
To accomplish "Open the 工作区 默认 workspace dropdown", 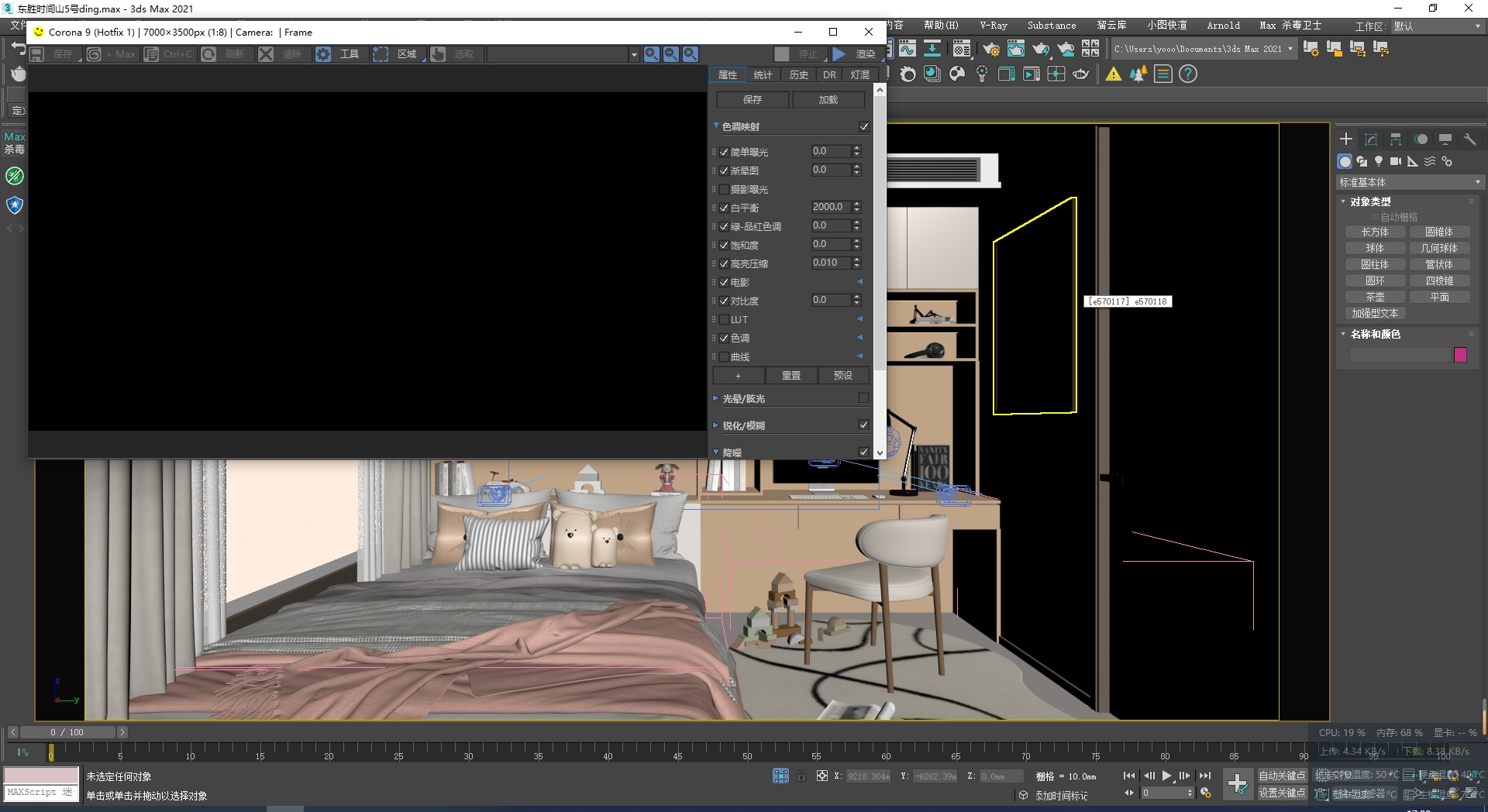I will coord(1437,26).
